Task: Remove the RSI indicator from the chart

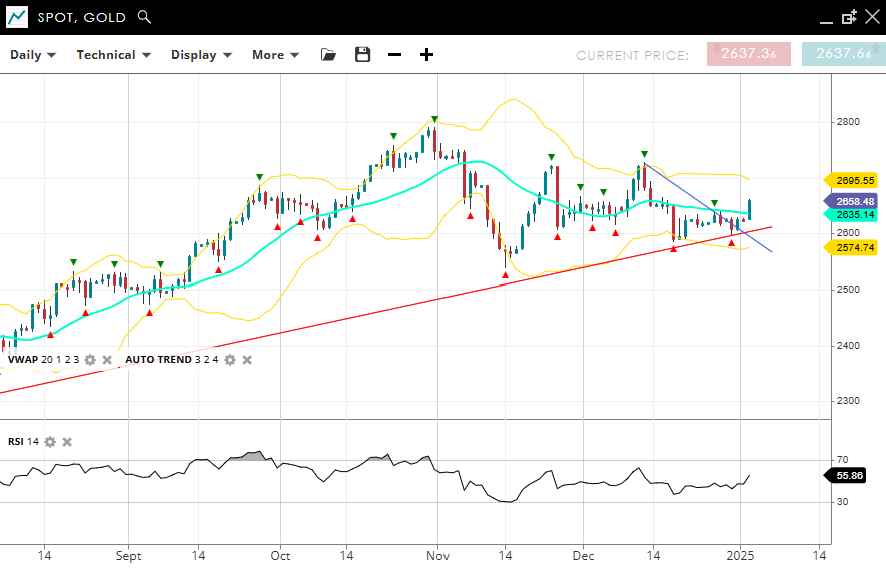Action: point(67,442)
